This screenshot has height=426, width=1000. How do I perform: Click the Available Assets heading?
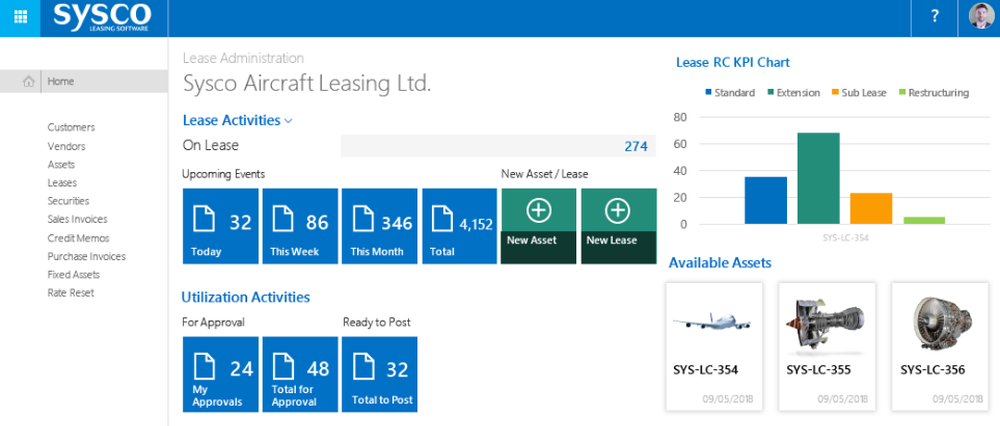tap(720, 263)
